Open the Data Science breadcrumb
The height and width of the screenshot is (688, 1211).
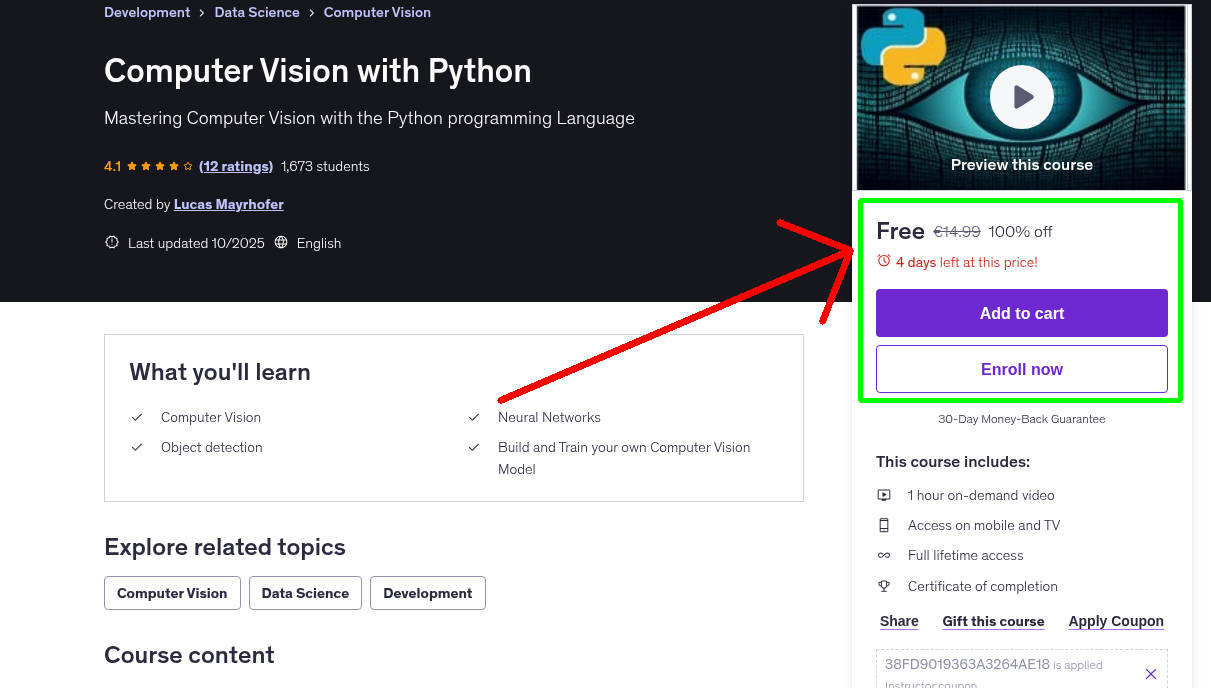(x=257, y=12)
